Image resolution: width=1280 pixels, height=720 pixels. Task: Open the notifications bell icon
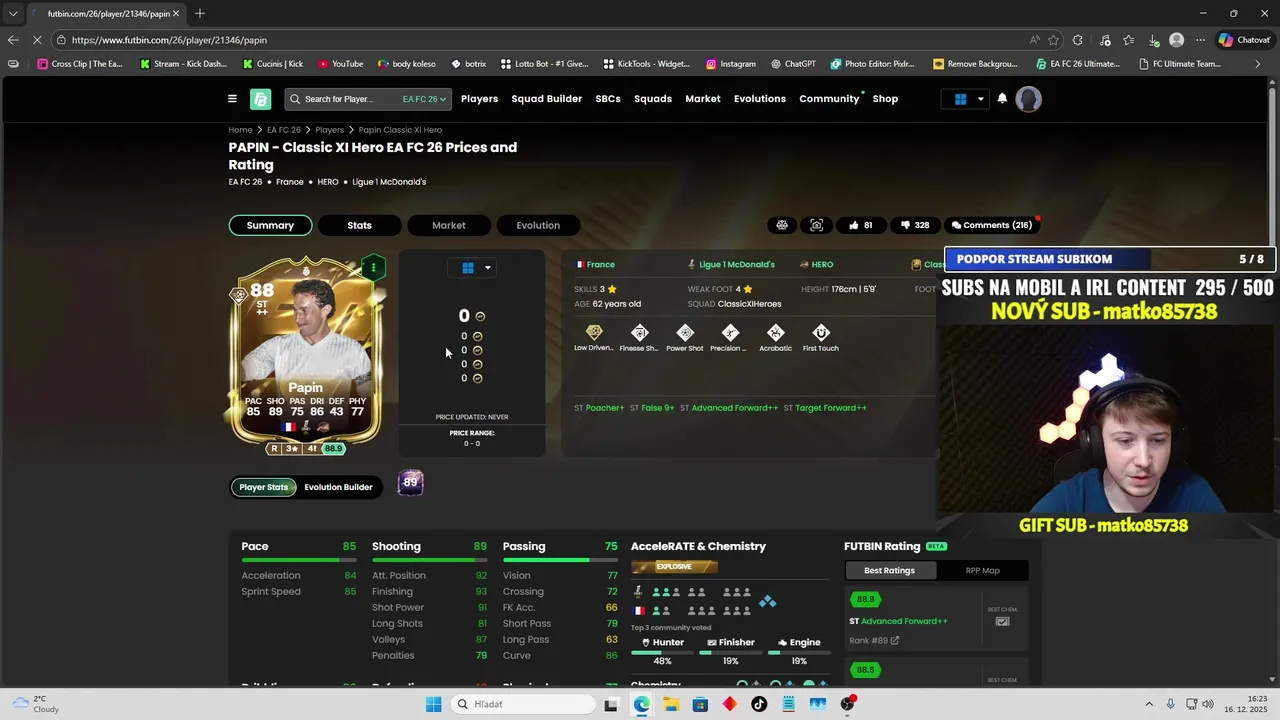[1002, 99]
